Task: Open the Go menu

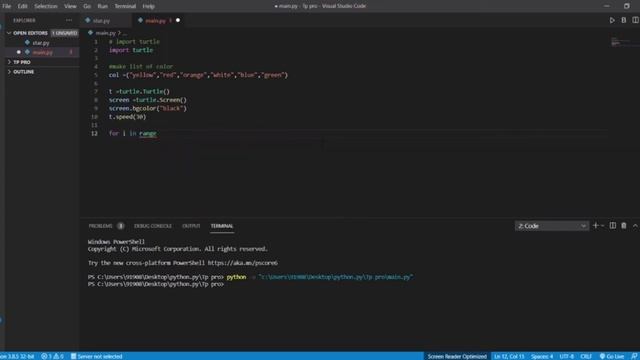Action: pos(87,6)
